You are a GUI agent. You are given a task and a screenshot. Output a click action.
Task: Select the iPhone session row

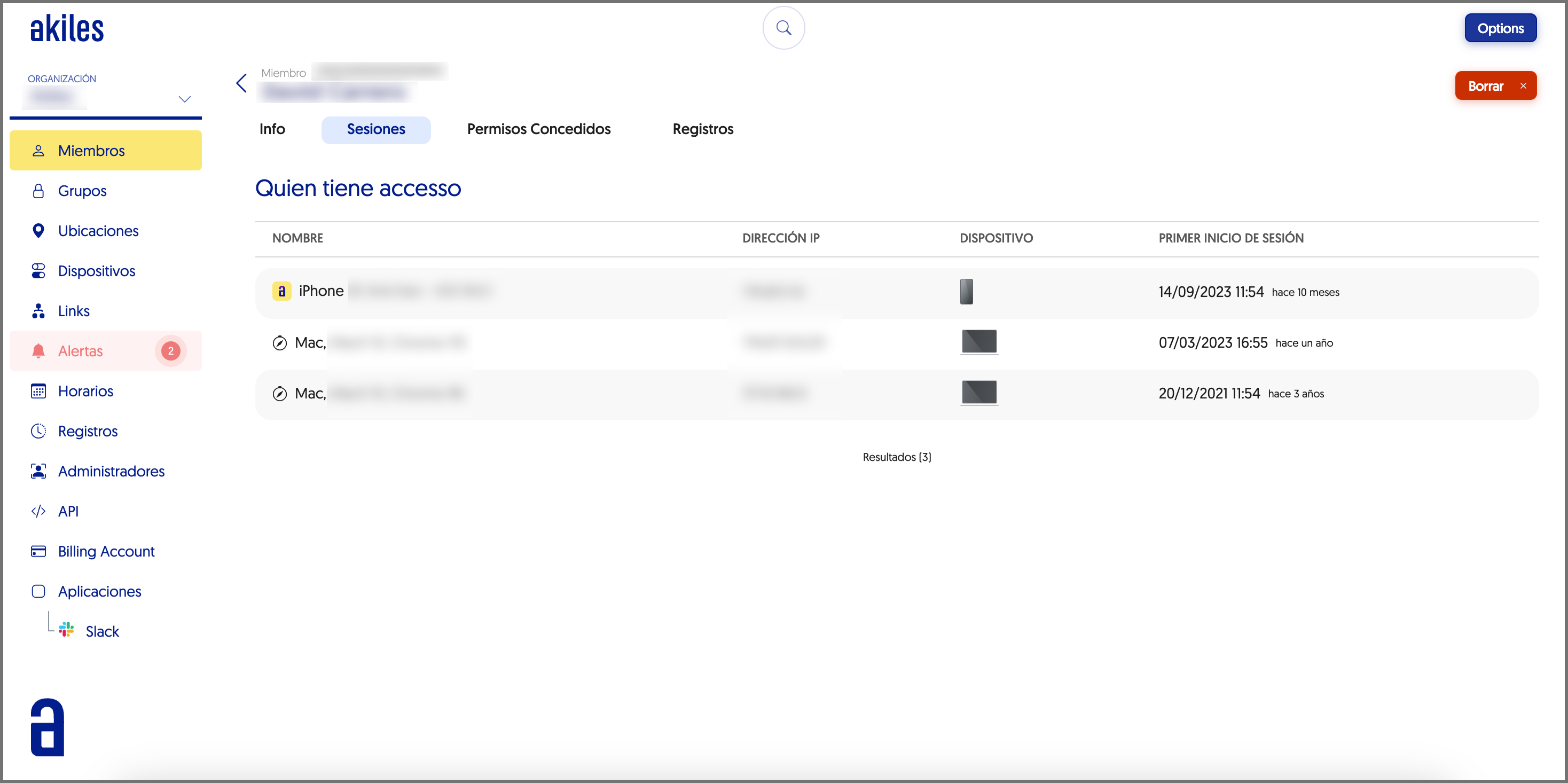[x=321, y=292]
